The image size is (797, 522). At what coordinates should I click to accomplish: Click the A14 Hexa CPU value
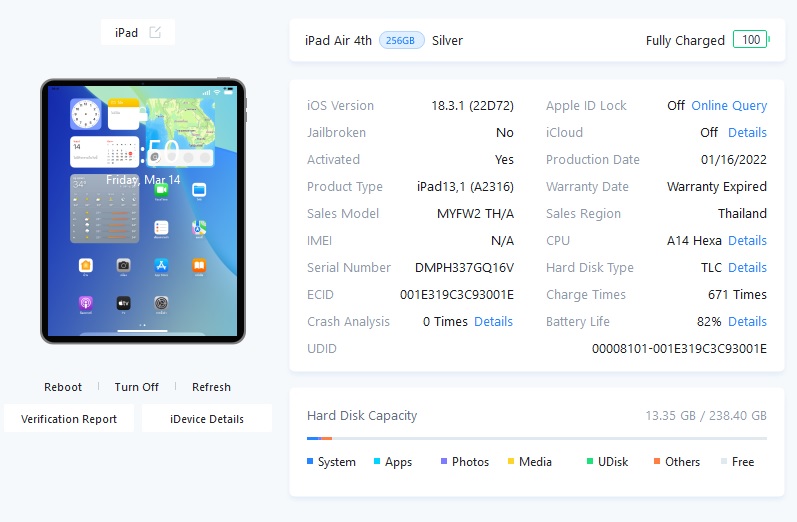point(694,240)
